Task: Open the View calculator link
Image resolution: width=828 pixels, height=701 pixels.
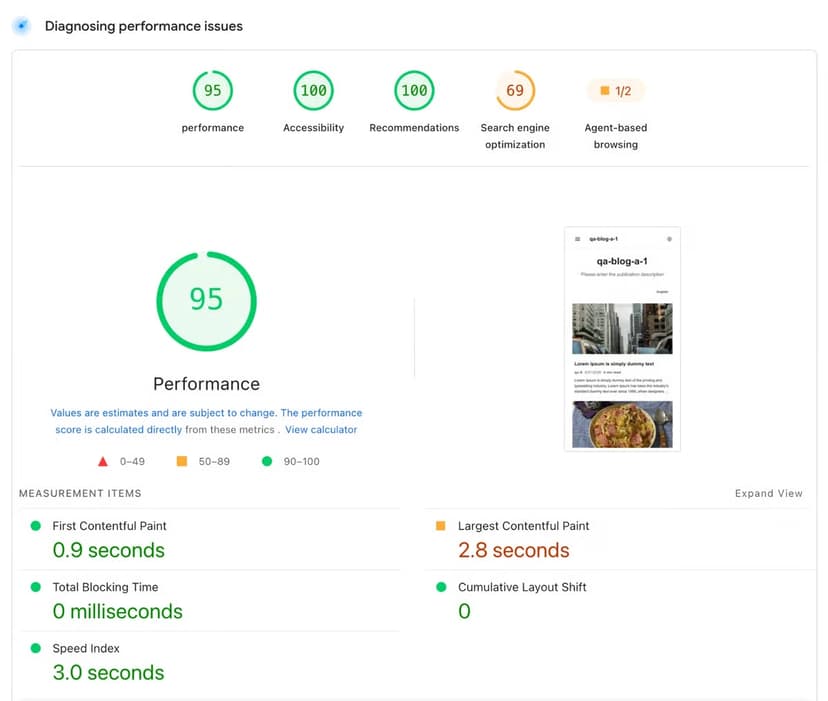Action: click(321, 429)
